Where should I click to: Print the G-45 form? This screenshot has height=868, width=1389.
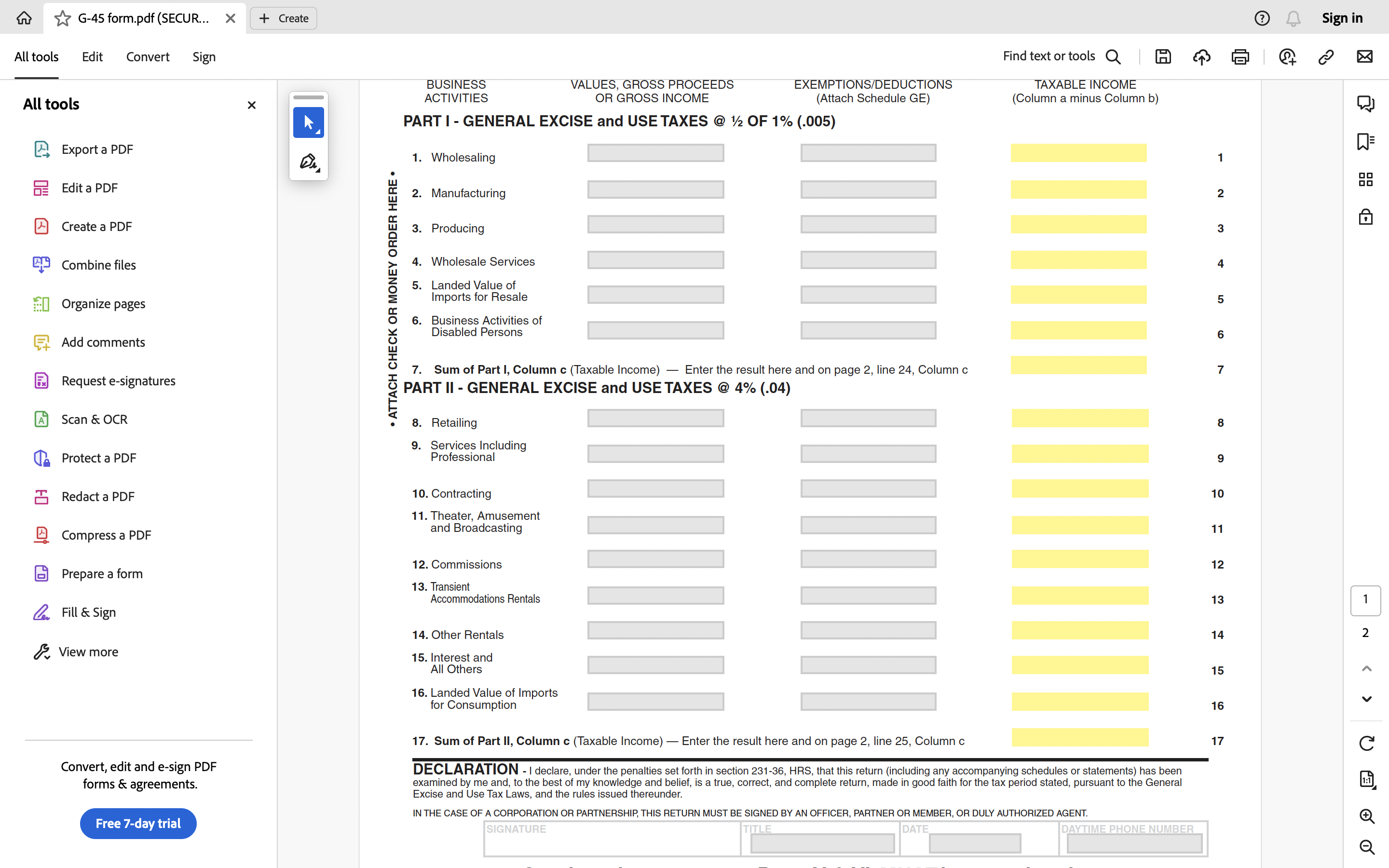tap(1240, 56)
